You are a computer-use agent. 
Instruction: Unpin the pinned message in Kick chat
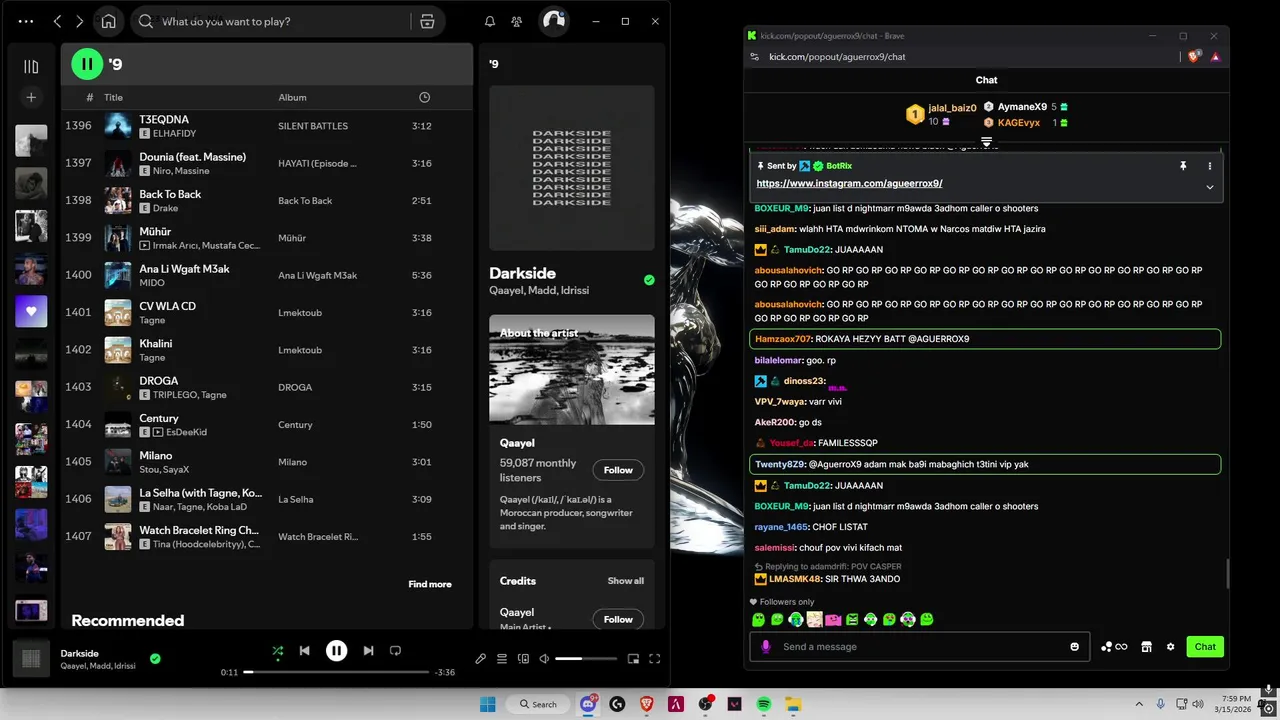[1183, 166]
